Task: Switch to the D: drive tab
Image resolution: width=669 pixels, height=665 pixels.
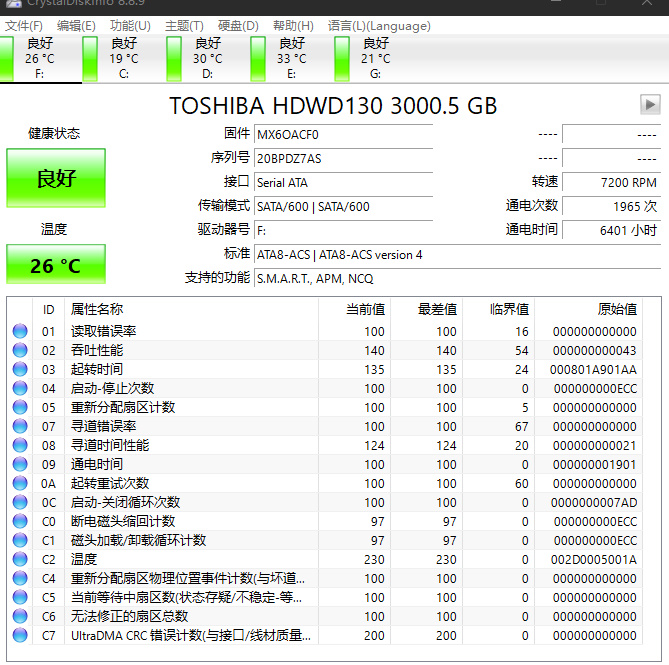Action: coord(208,59)
